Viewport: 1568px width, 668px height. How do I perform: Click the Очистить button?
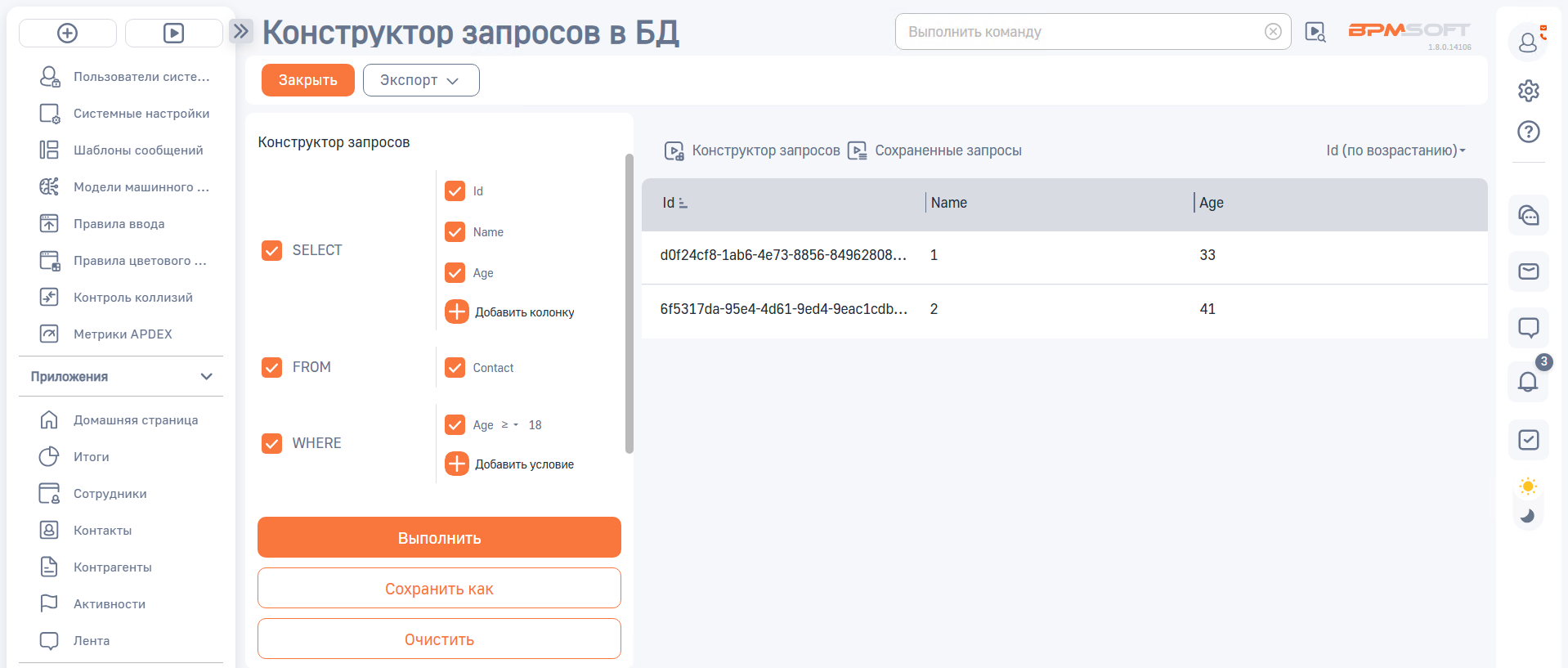point(439,639)
